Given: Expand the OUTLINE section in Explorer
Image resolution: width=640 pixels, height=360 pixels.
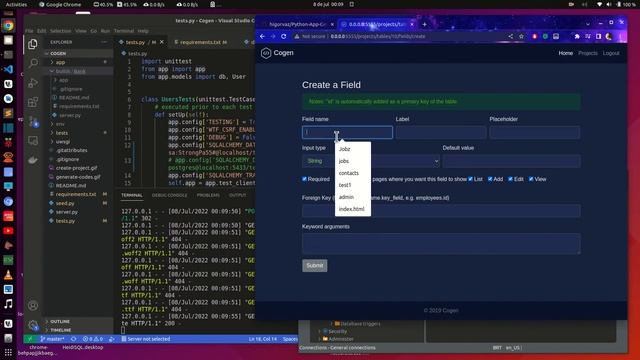Looking at the screenshot, I should click(x=79, y=322).
